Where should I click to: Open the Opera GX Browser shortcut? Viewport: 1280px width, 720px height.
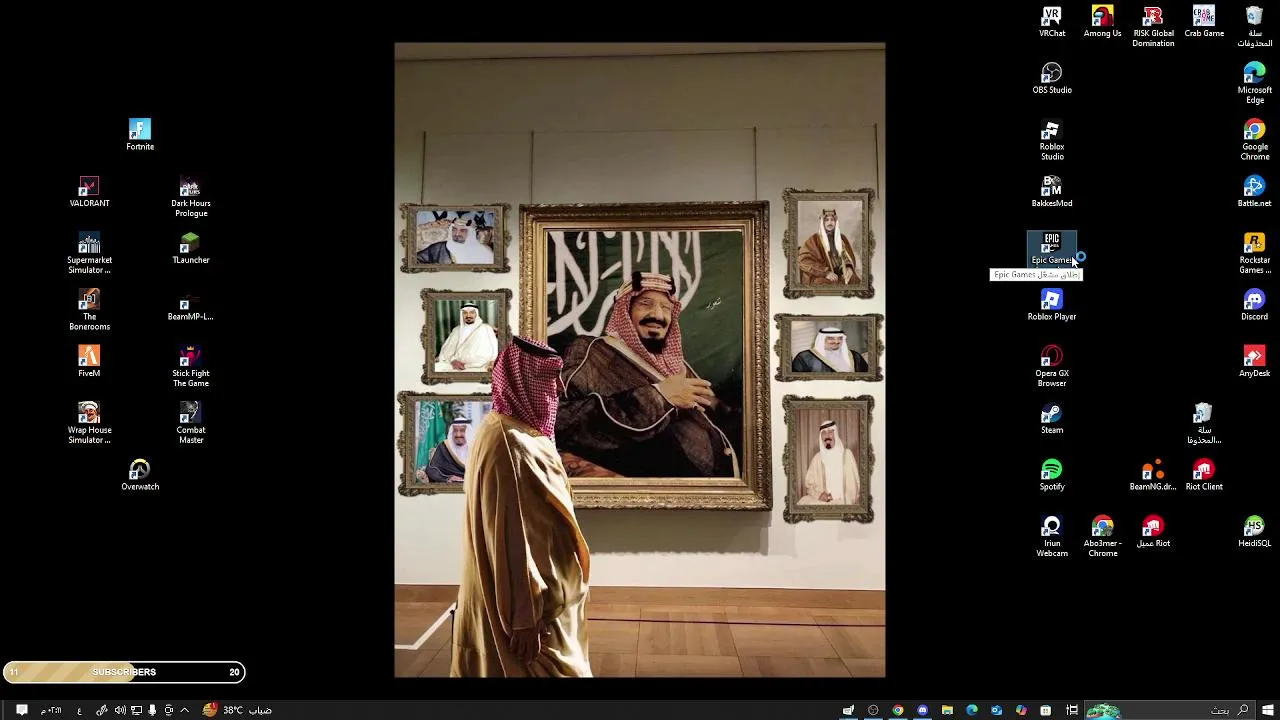tap(1052, 366)
